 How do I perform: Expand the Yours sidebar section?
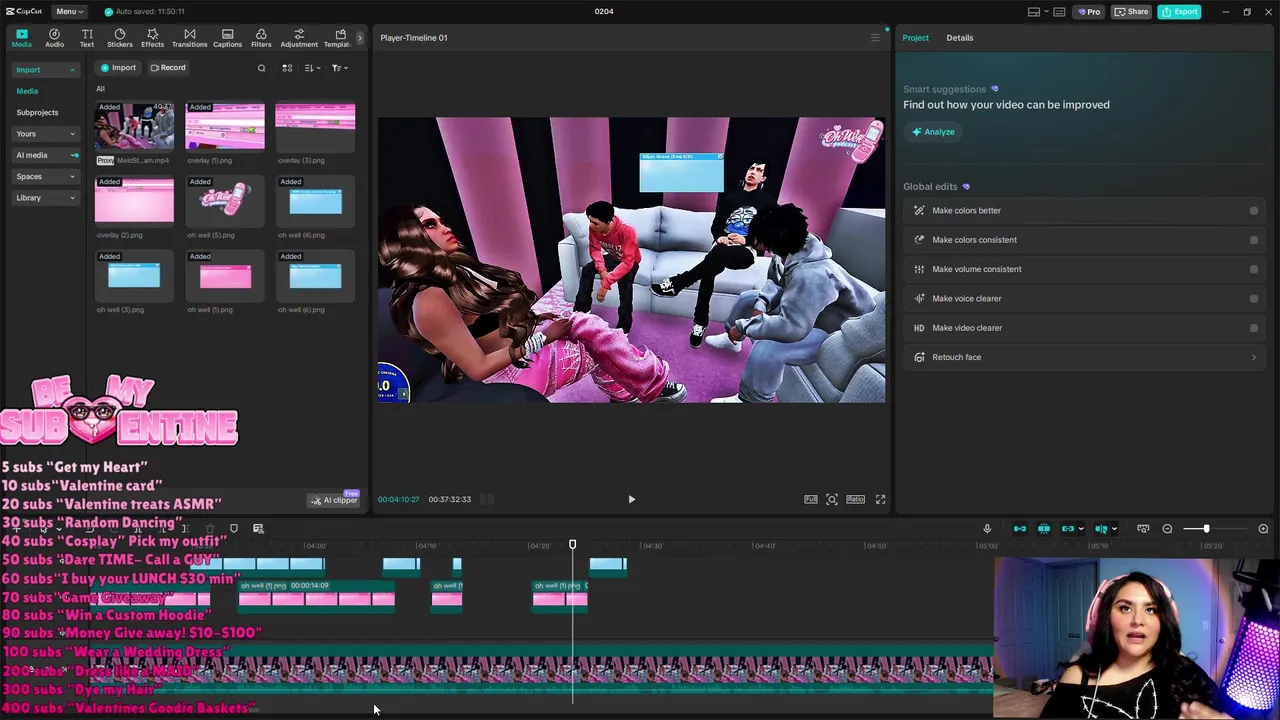coord(45,134)
